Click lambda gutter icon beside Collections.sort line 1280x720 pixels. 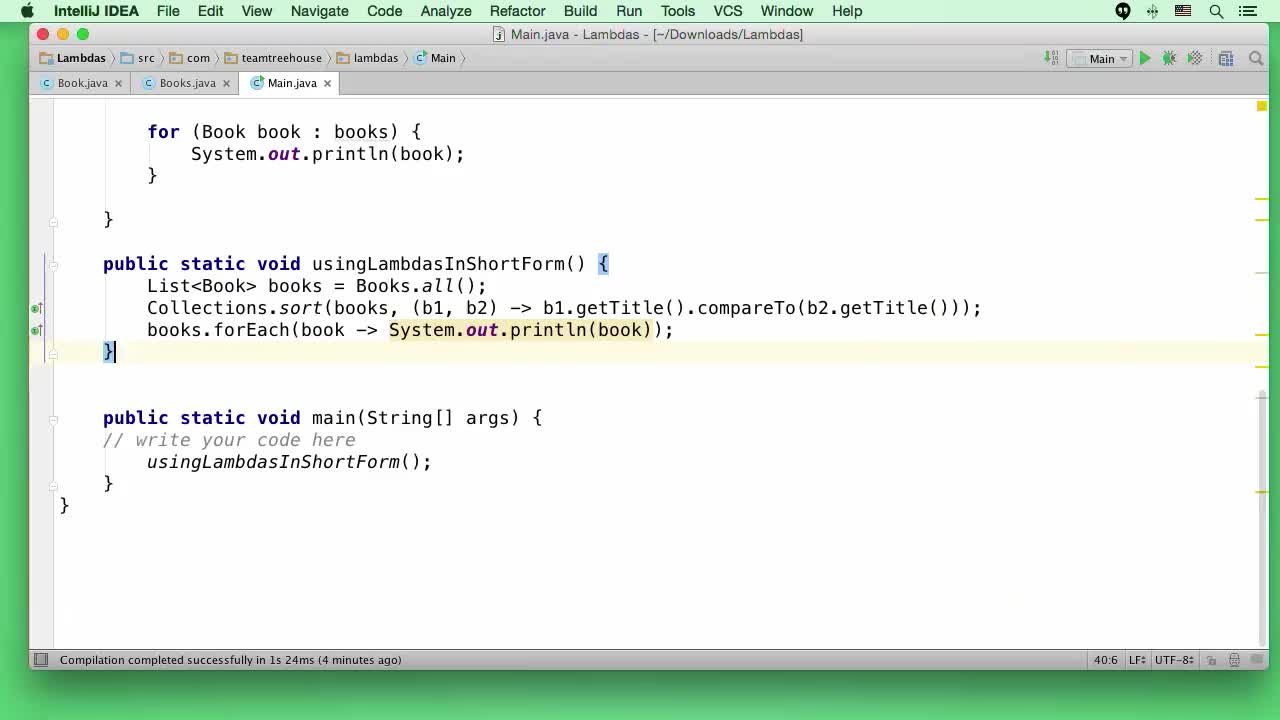tap(36, 308)
